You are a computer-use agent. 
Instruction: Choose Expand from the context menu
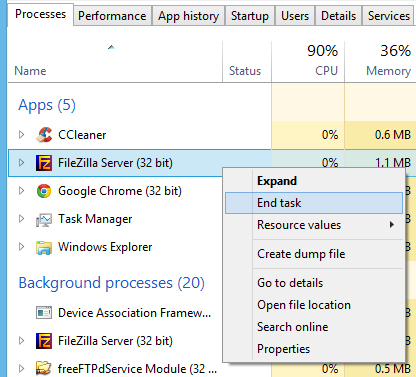pos(314,181)
